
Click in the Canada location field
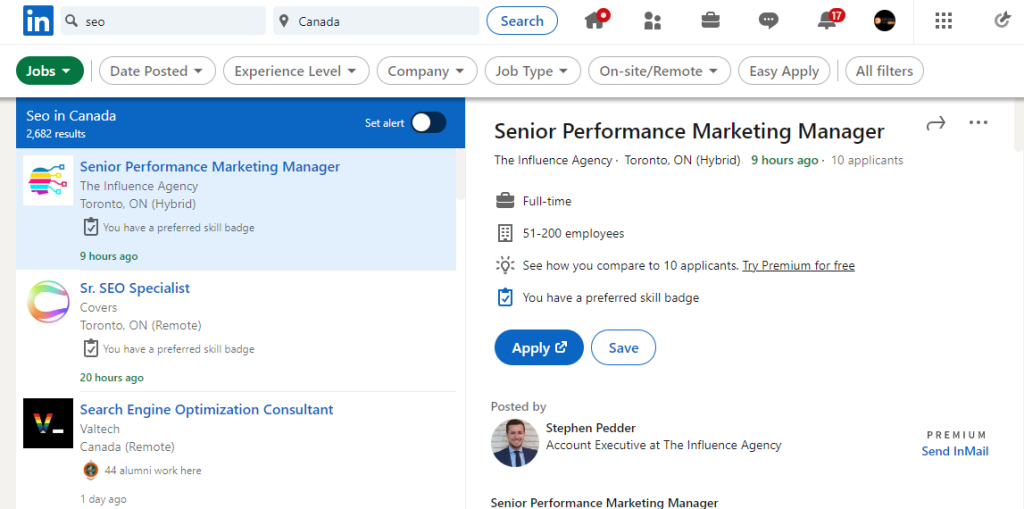(376, 21)
